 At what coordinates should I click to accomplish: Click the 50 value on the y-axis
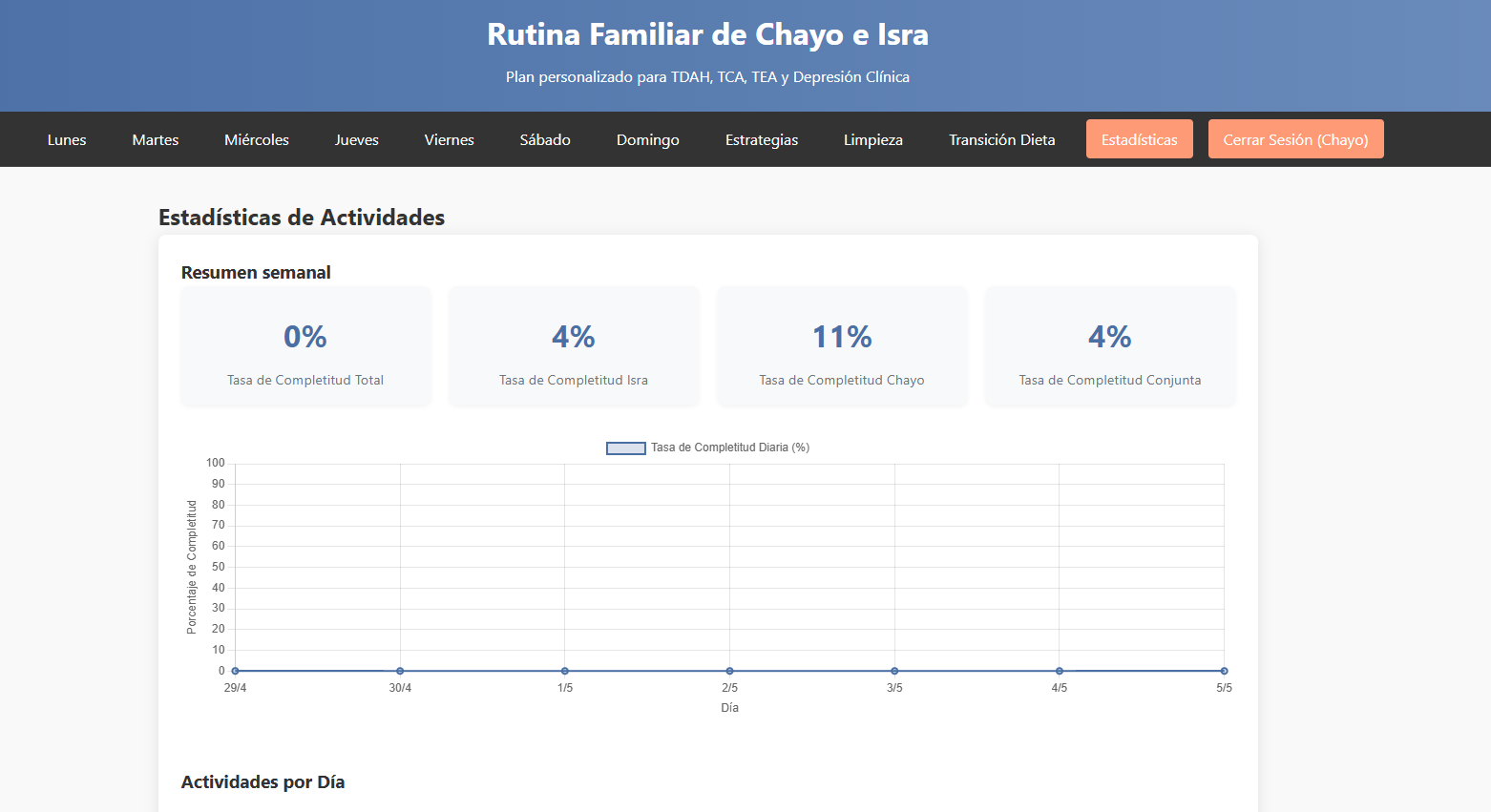pyautogui.click(x=219, y=567)
